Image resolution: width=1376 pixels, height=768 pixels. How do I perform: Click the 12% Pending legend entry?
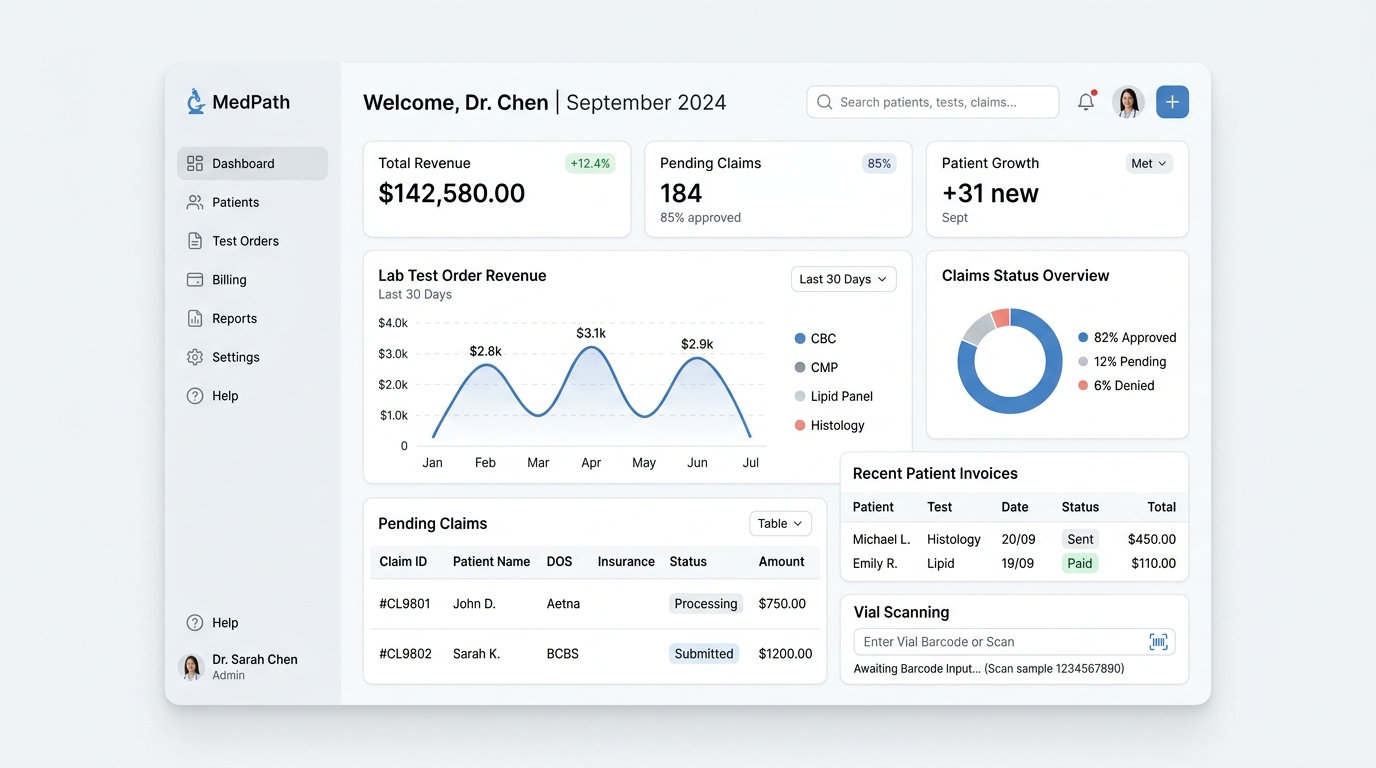click(1122, 361)
